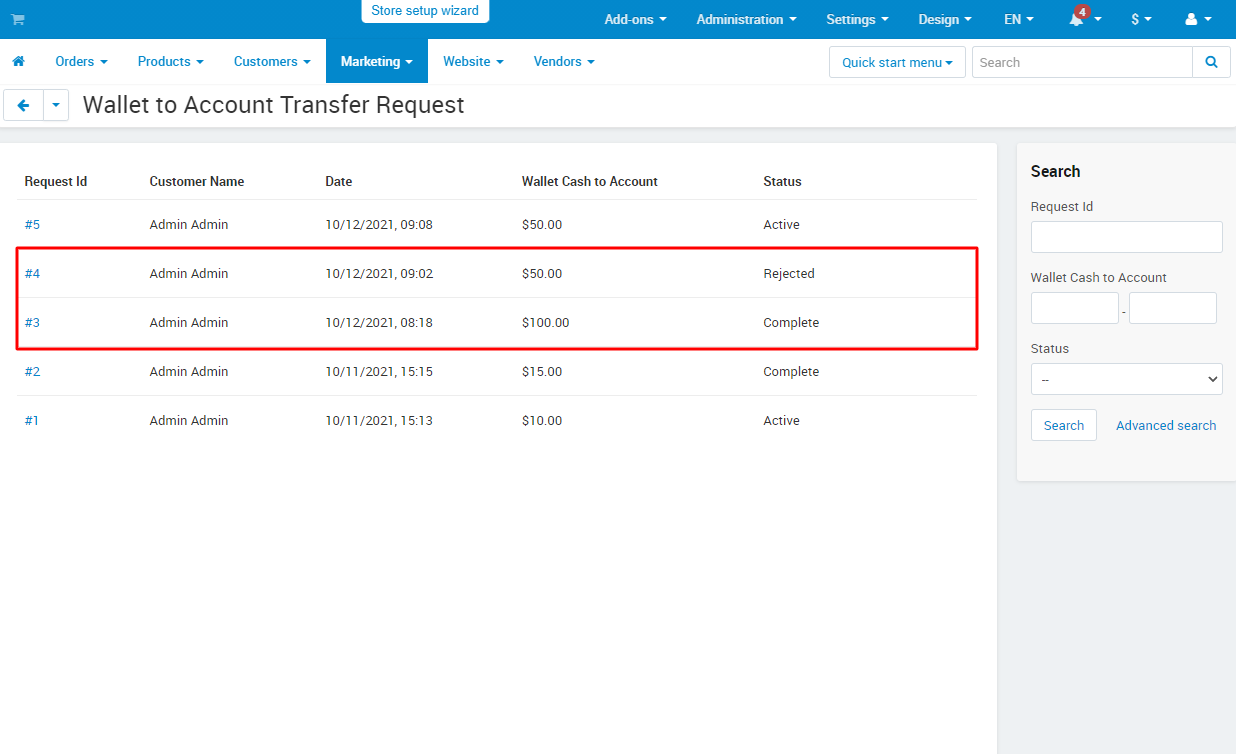Click the search magnifier button
This screenshot has height=754, width=1236.
(1211, 62)
